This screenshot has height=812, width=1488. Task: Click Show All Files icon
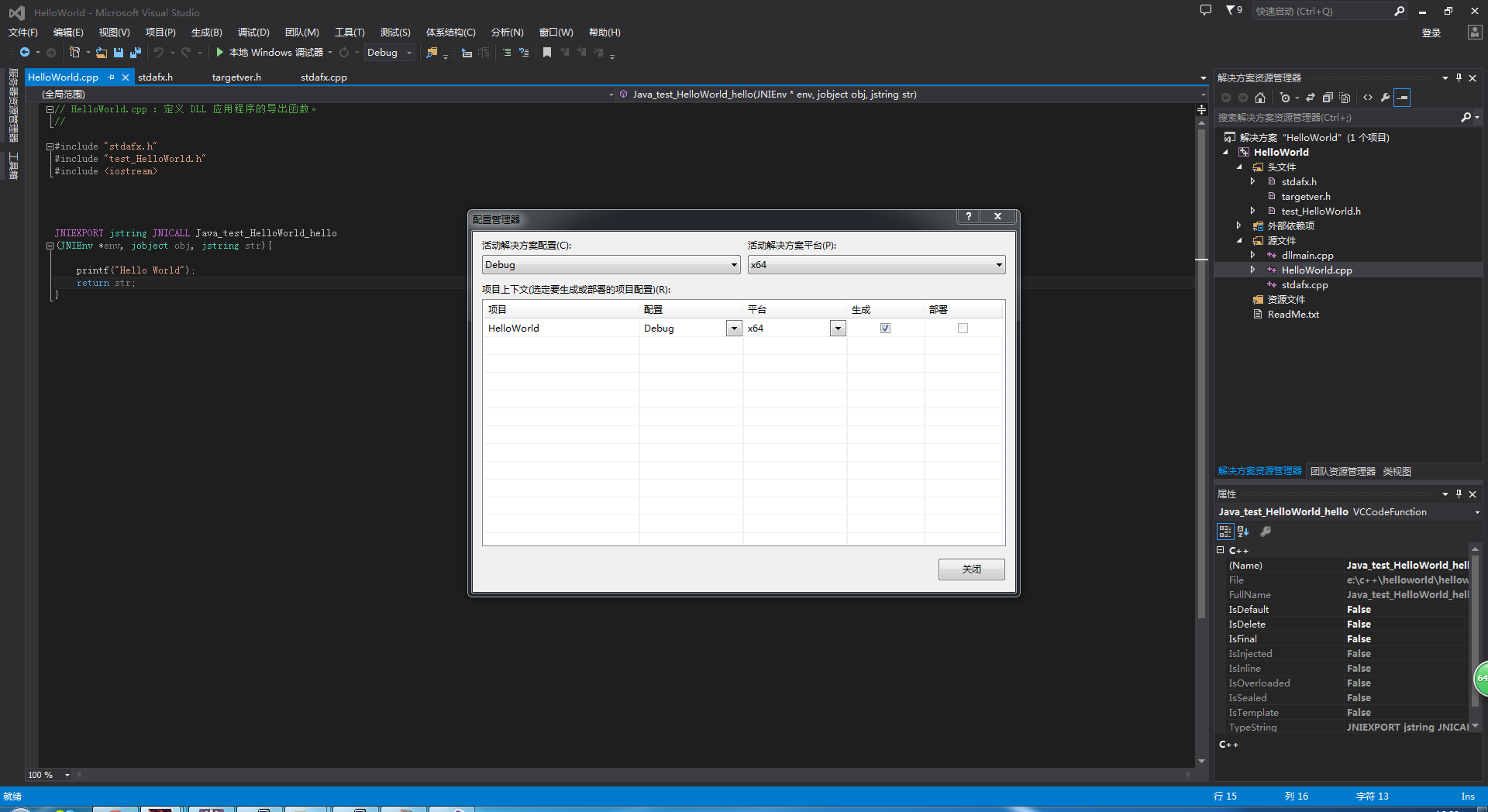(1345, 98)
